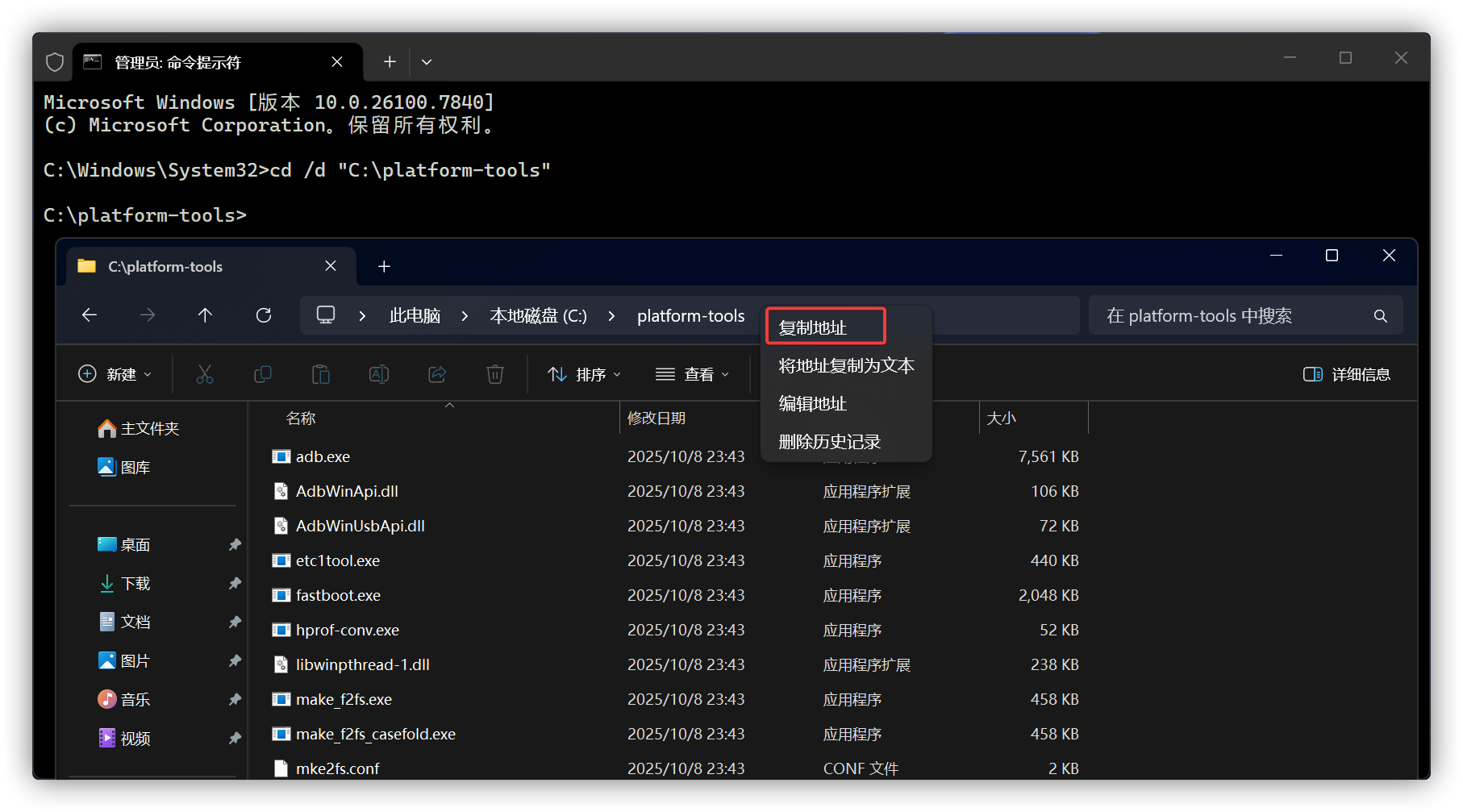Click the Share icon in toolbar
The height and width of the screenshot is (812, 1463).
click(437, 374)
